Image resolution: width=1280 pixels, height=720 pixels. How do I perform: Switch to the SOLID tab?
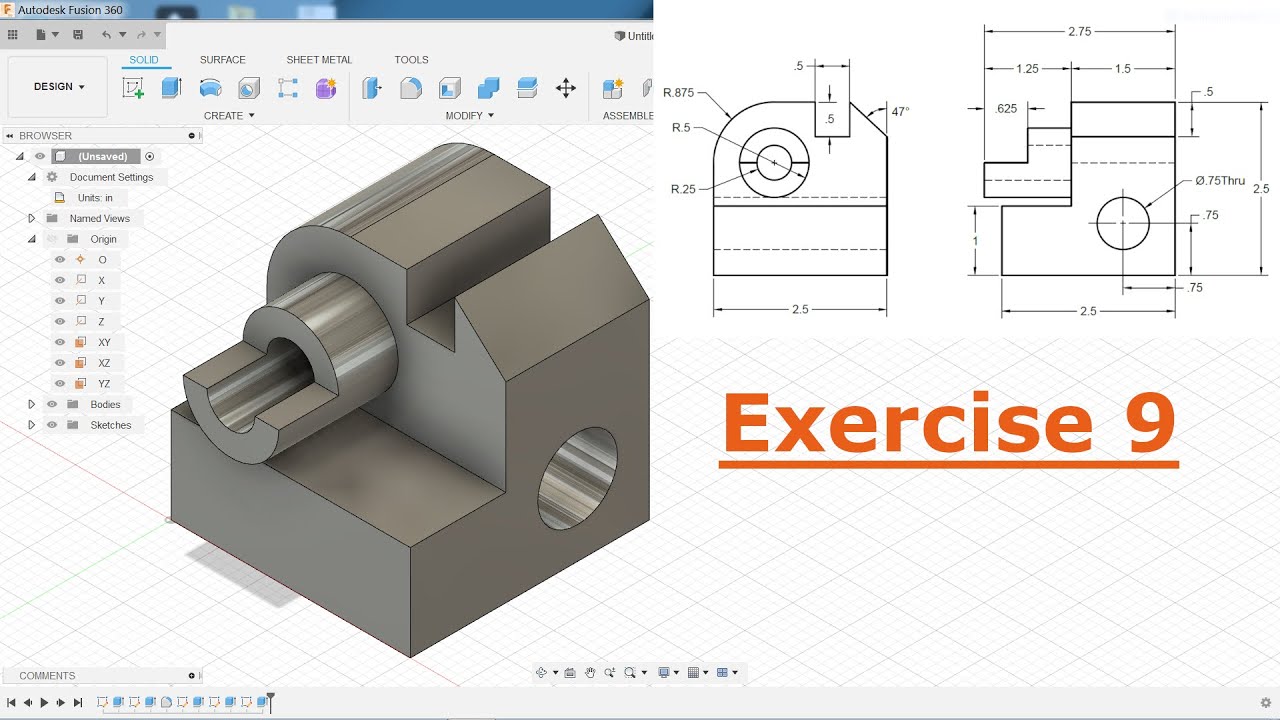(144, 60)
